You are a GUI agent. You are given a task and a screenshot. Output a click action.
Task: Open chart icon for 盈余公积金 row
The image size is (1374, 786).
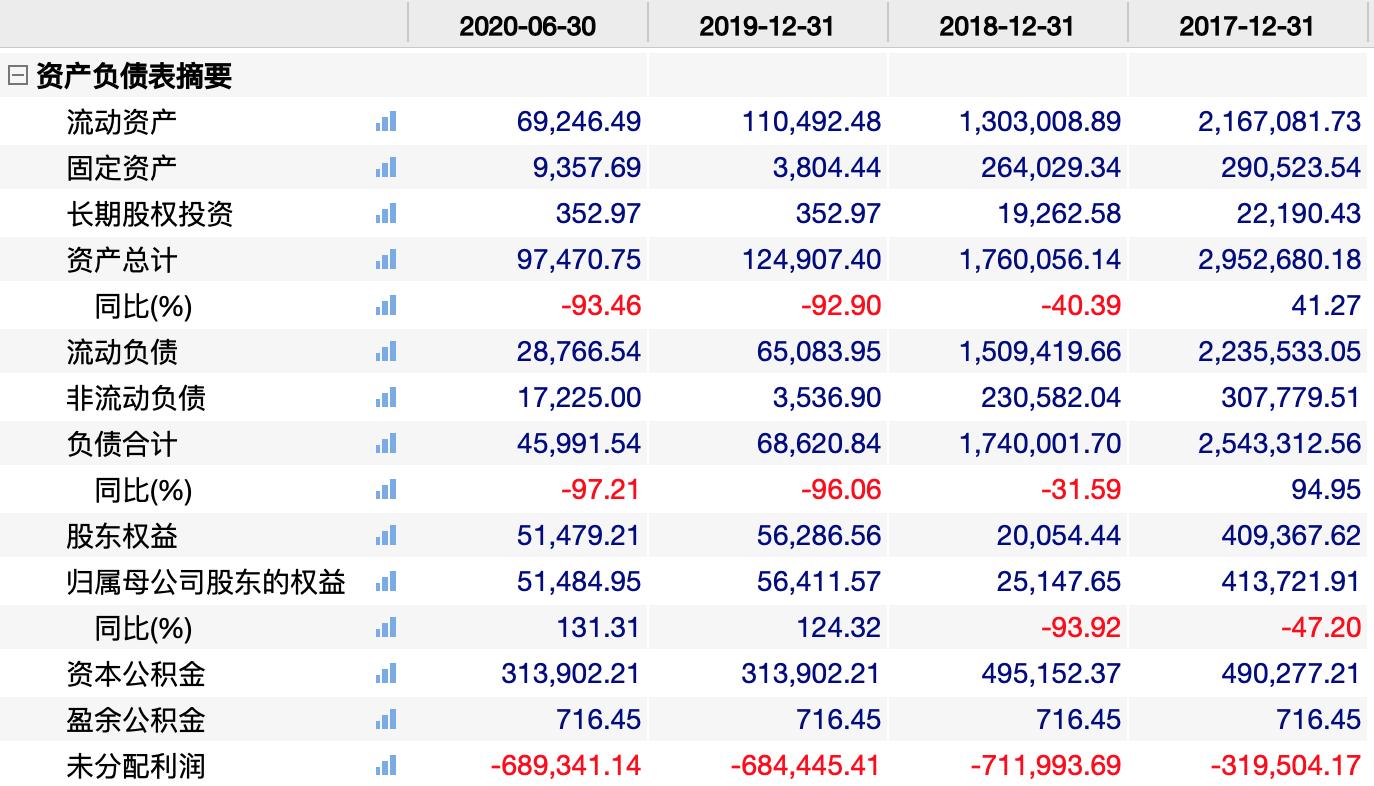tap(386, 720)
